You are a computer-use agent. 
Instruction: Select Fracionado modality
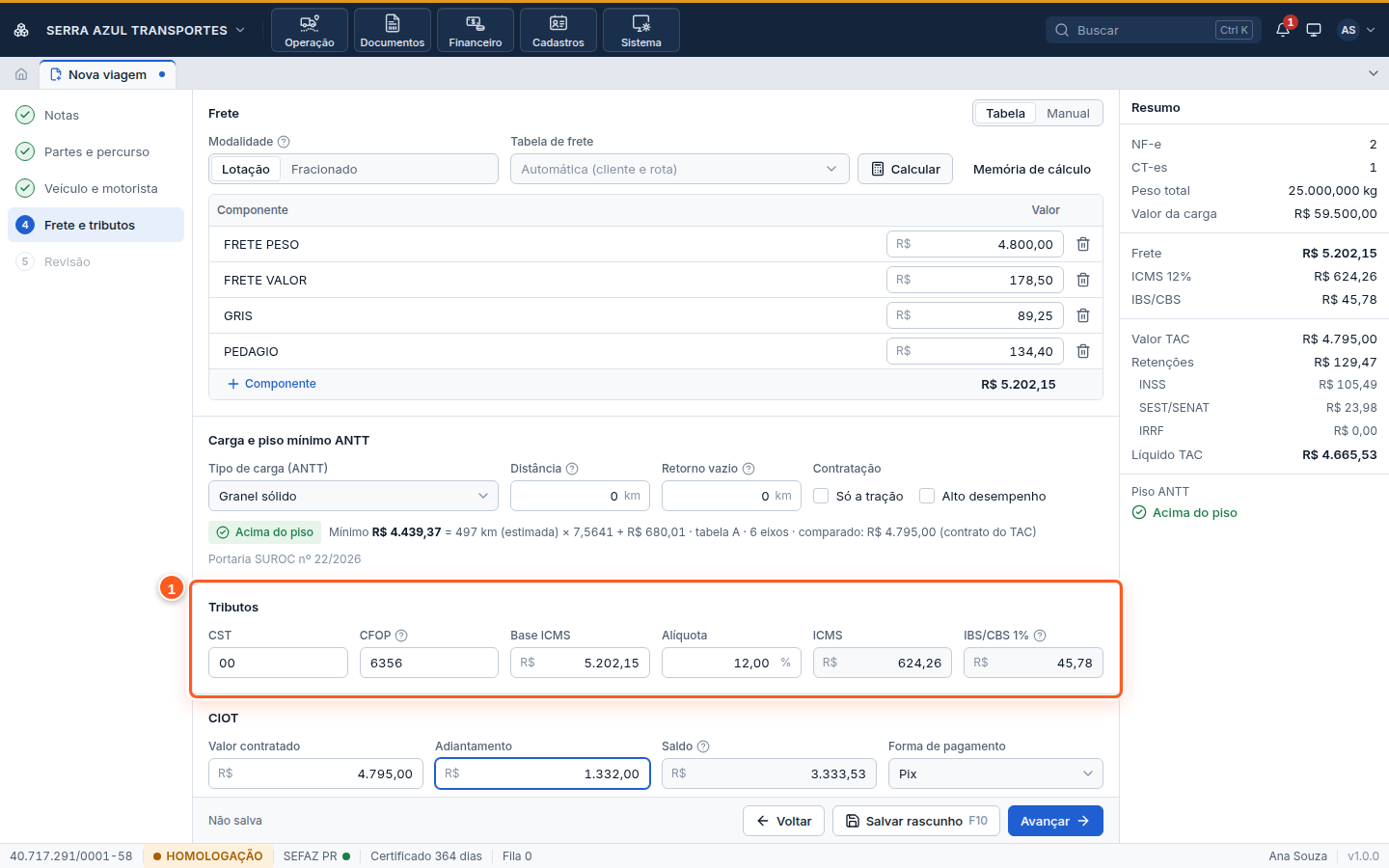[x=324, y=169]
